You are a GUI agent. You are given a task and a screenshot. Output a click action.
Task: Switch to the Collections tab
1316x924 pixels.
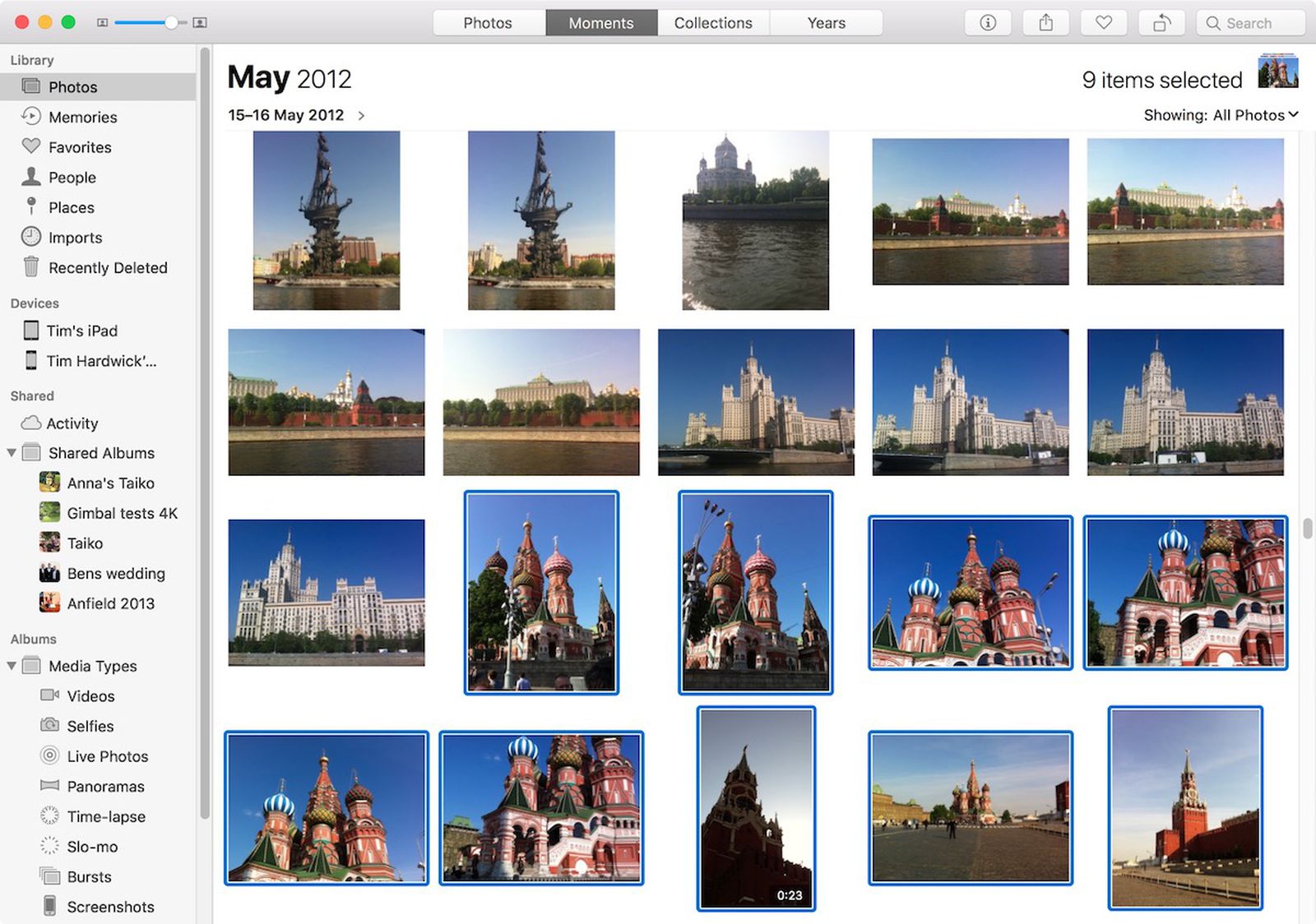click(712, 22)
